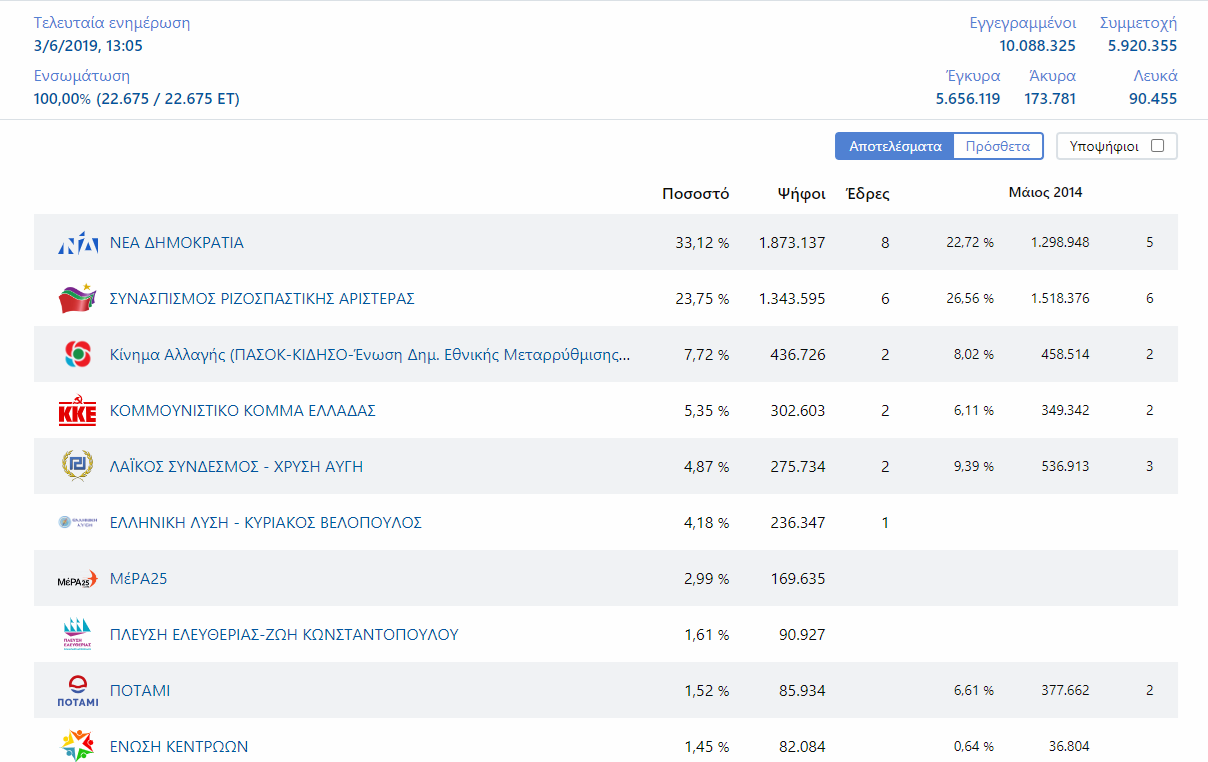Open ΛΑΪΚΟΣ ΣΥΝΔΕΣΜΟΣ - ΧΡΥΣΗ ΑΥΓΗ link
The width and height of the screenshot is (1208, 762).
(236, 467)
